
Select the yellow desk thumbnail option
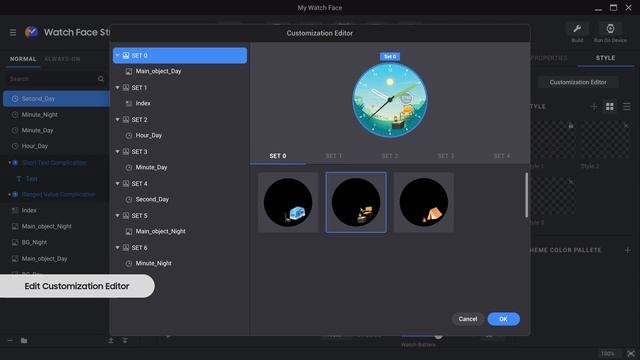point(356,202)
